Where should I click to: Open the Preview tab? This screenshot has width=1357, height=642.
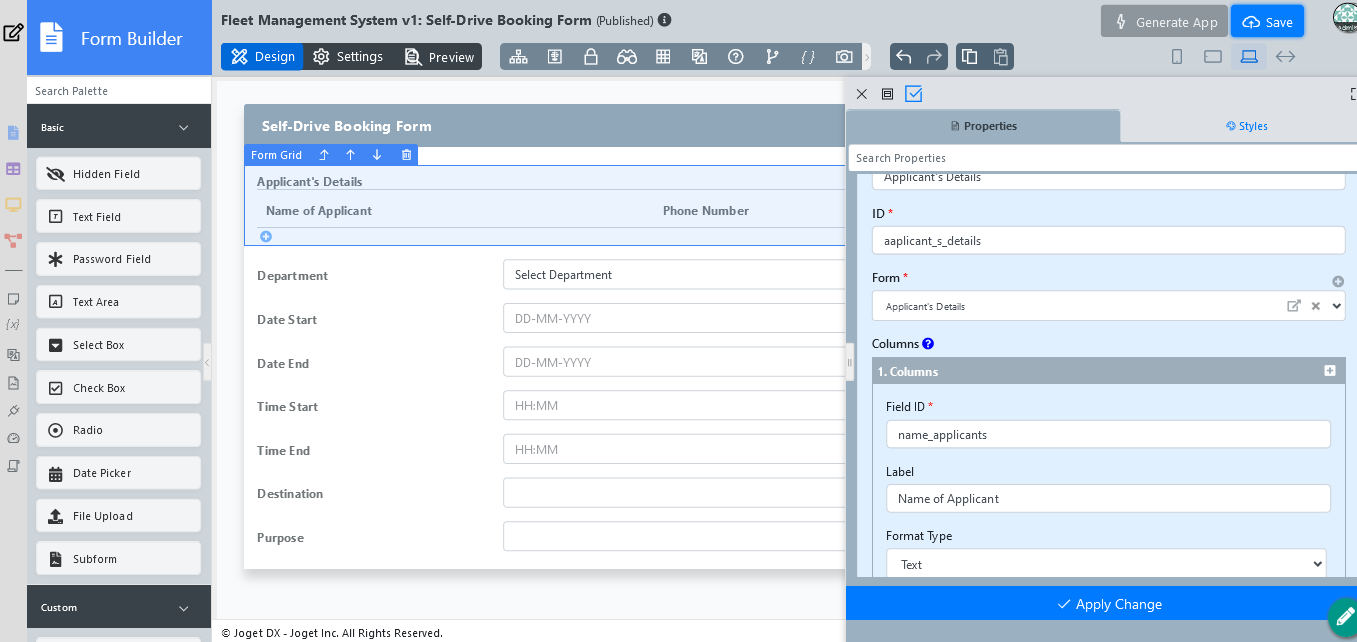[x=440, y=57]
